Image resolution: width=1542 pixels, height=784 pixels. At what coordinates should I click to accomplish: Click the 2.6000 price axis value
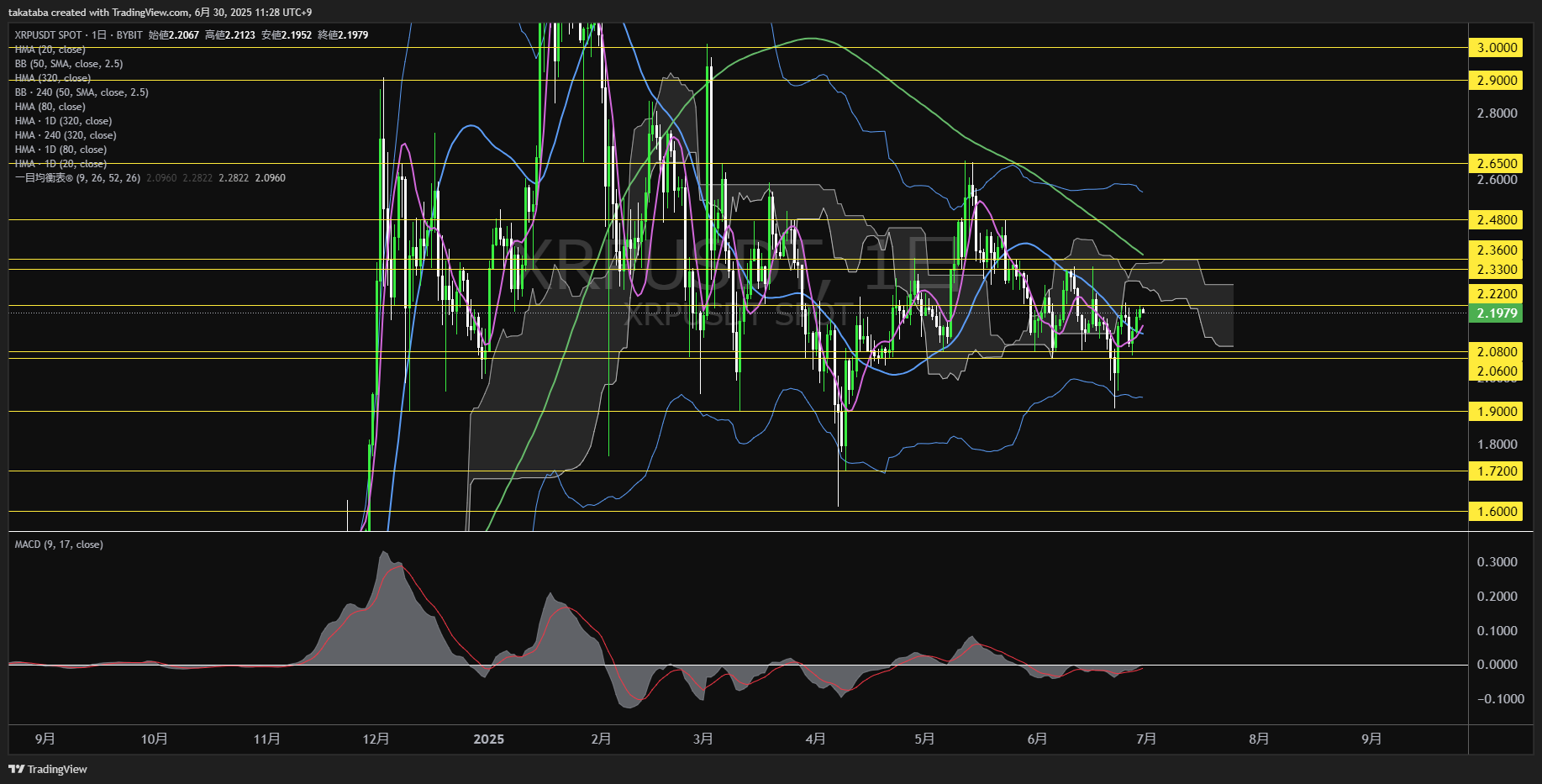click(x=1497, y=180)
